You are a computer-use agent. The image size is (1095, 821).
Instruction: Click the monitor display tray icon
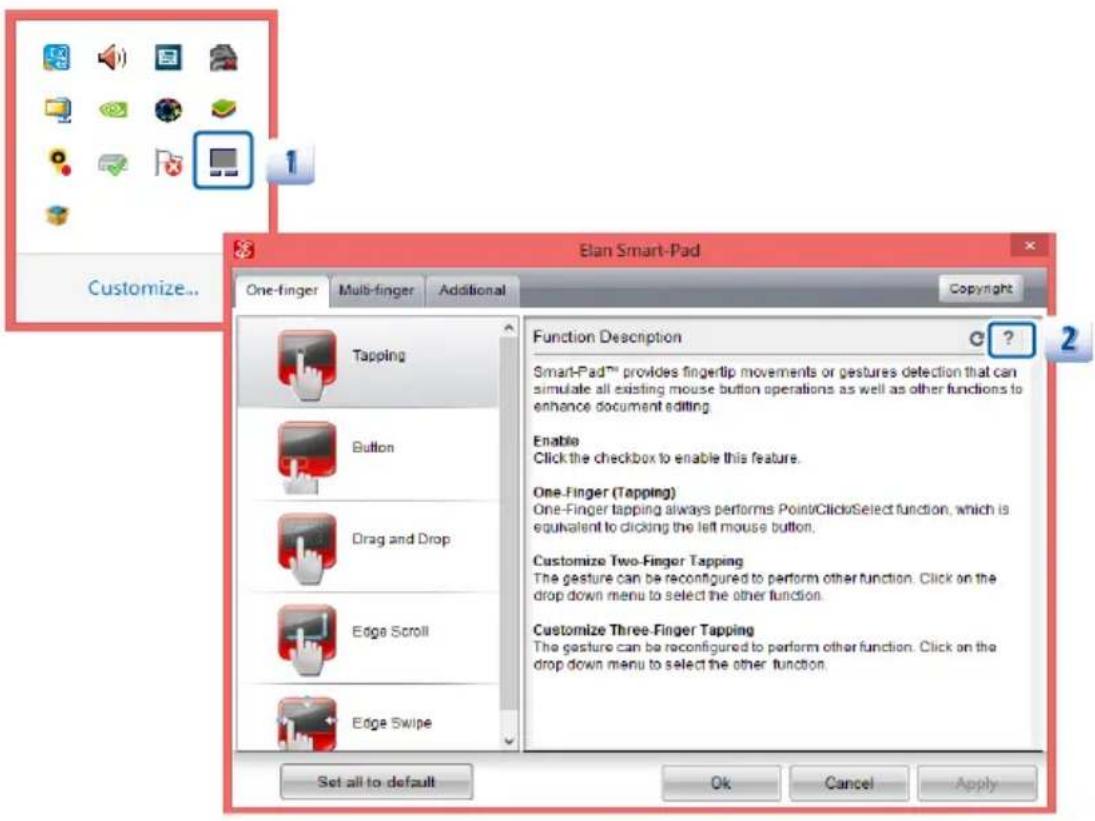(57, 110)
